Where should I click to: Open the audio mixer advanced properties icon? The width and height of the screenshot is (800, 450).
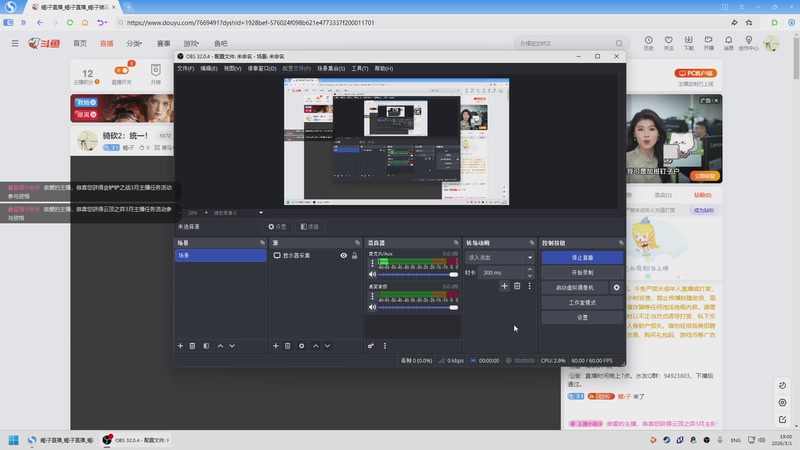[x=371, y=346]
